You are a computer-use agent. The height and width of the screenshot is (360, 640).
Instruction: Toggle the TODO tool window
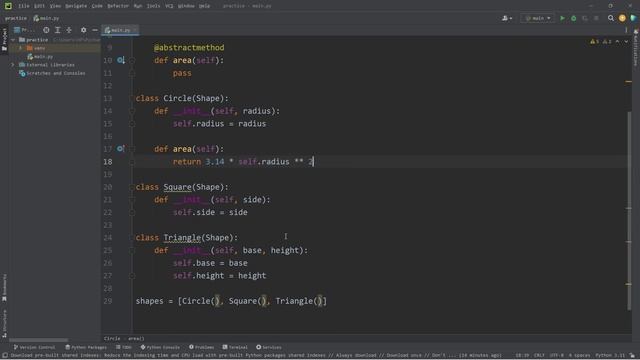[124, 347]
